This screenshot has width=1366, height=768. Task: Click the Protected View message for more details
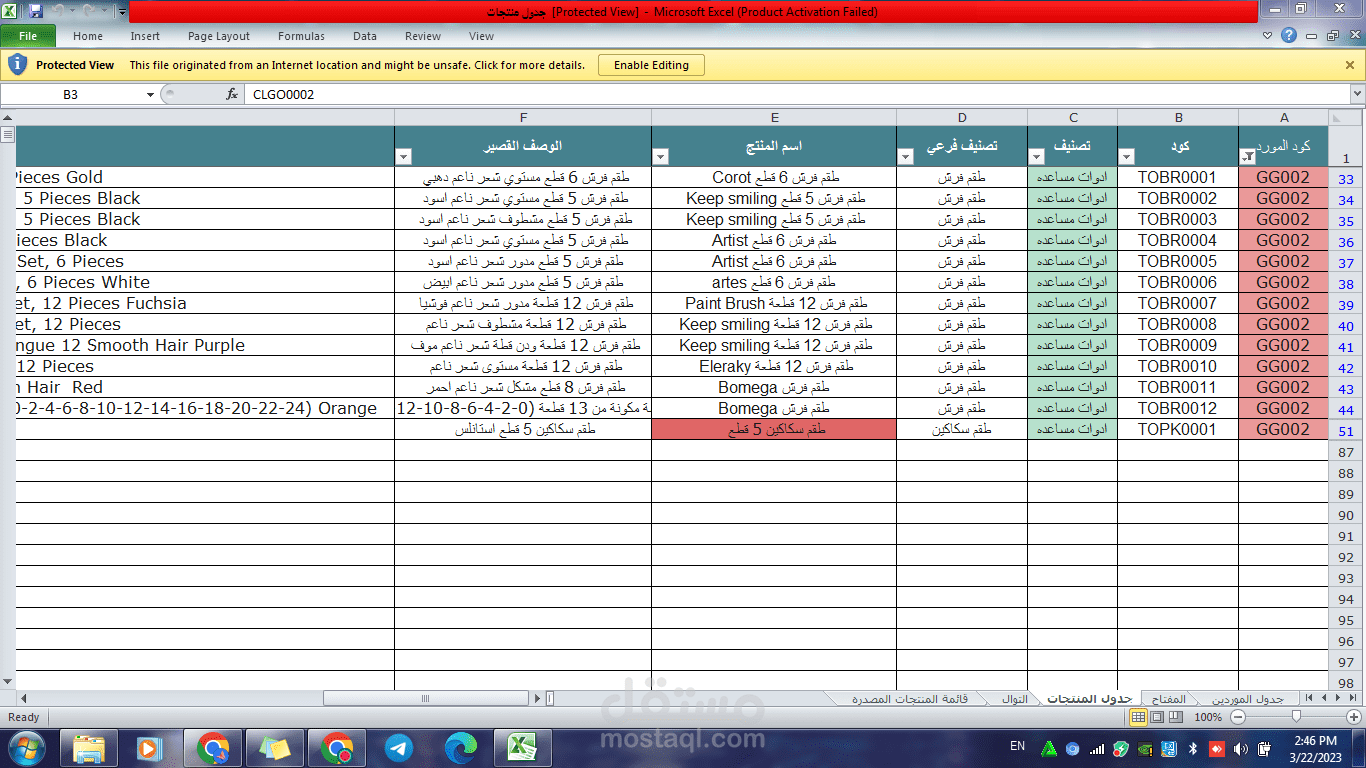357,65
